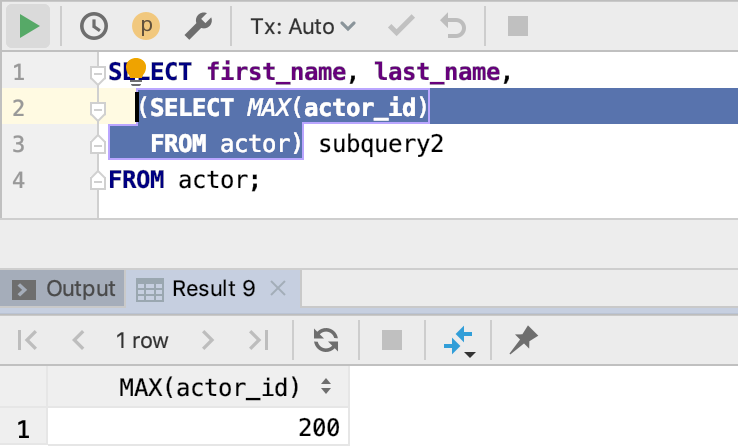
Task: Open Tx: Auto transaction mode dropdown
Action: (x=303, y=26)
